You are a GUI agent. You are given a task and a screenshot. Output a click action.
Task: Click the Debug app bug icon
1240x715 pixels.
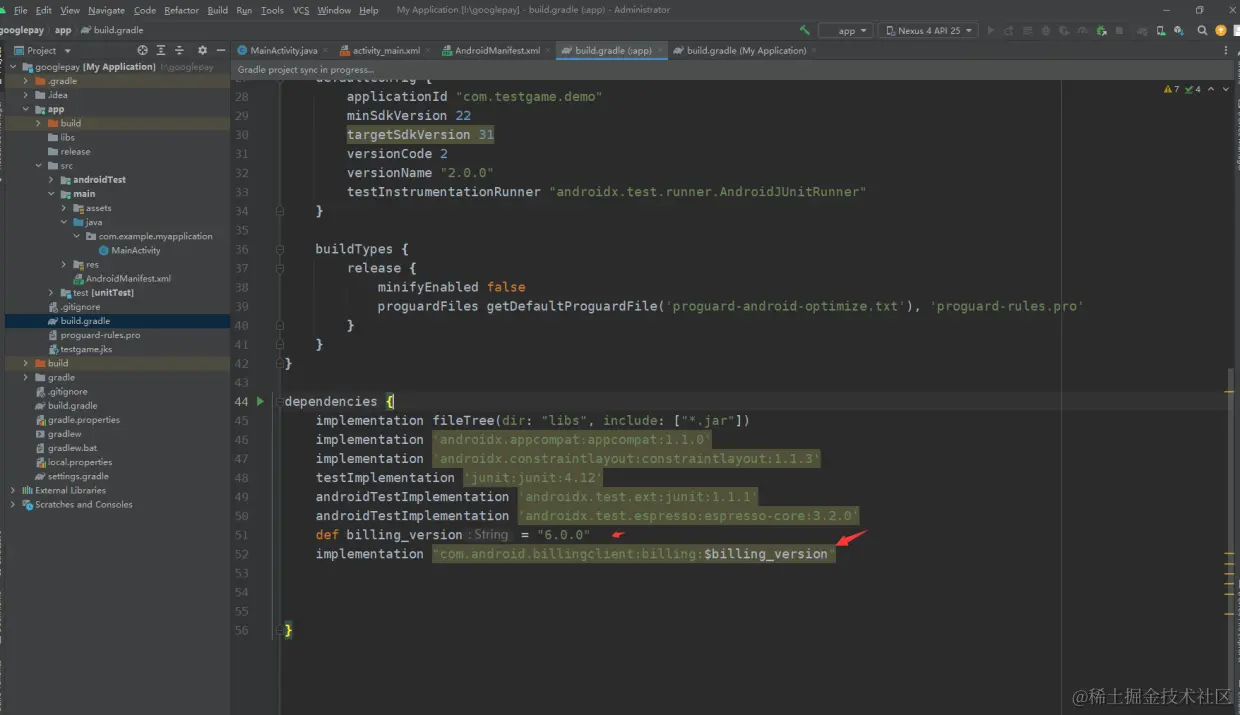pyautogui.click(x=1046, y=30)
